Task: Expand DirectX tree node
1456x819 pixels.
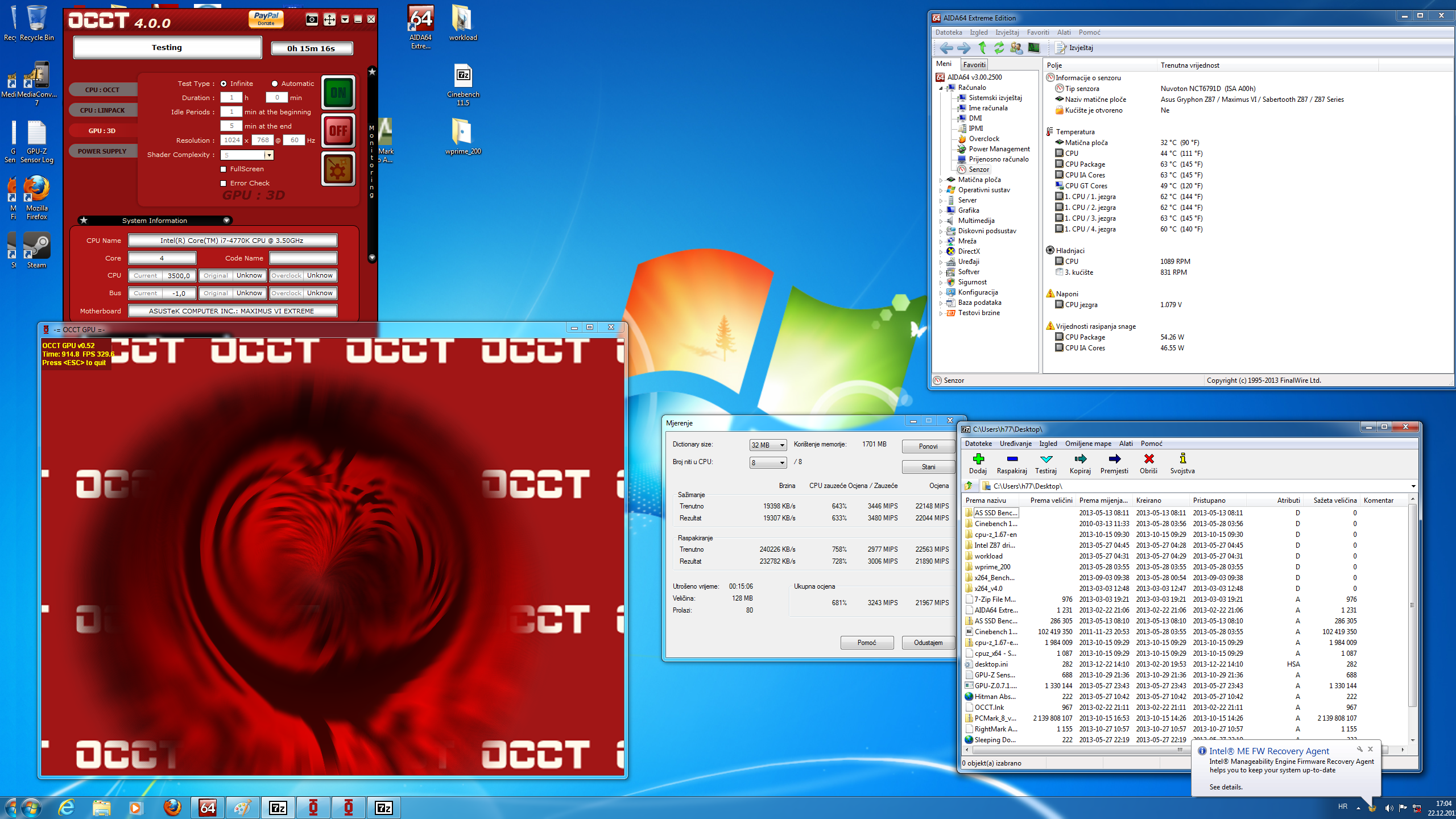Action: 941,252
